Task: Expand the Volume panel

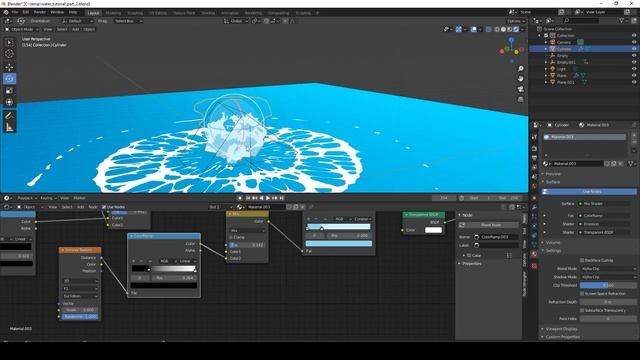Action: coord(553,242)
